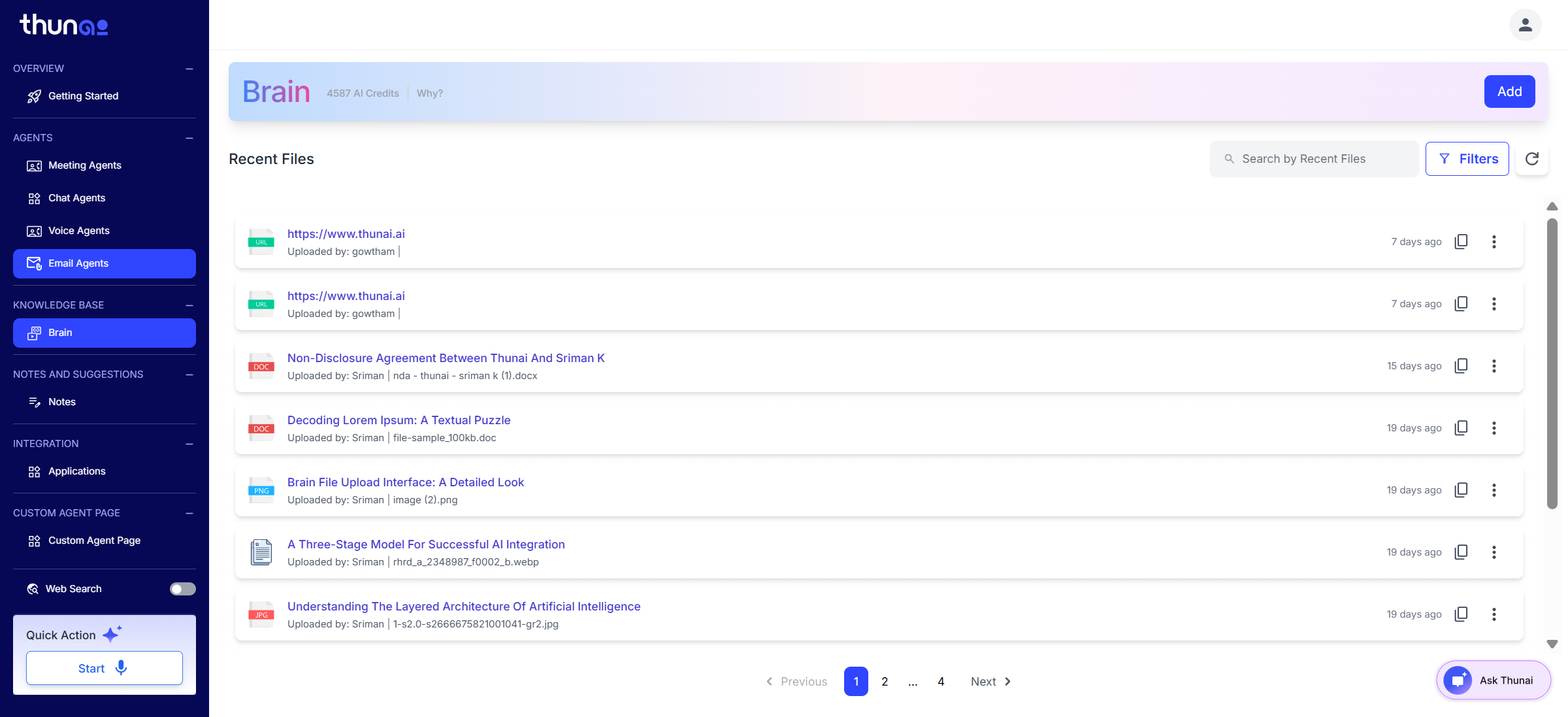The height and width of the screenshot is (717, 1568).
Task: Toggle the Web Search switch
Action: 182,589
